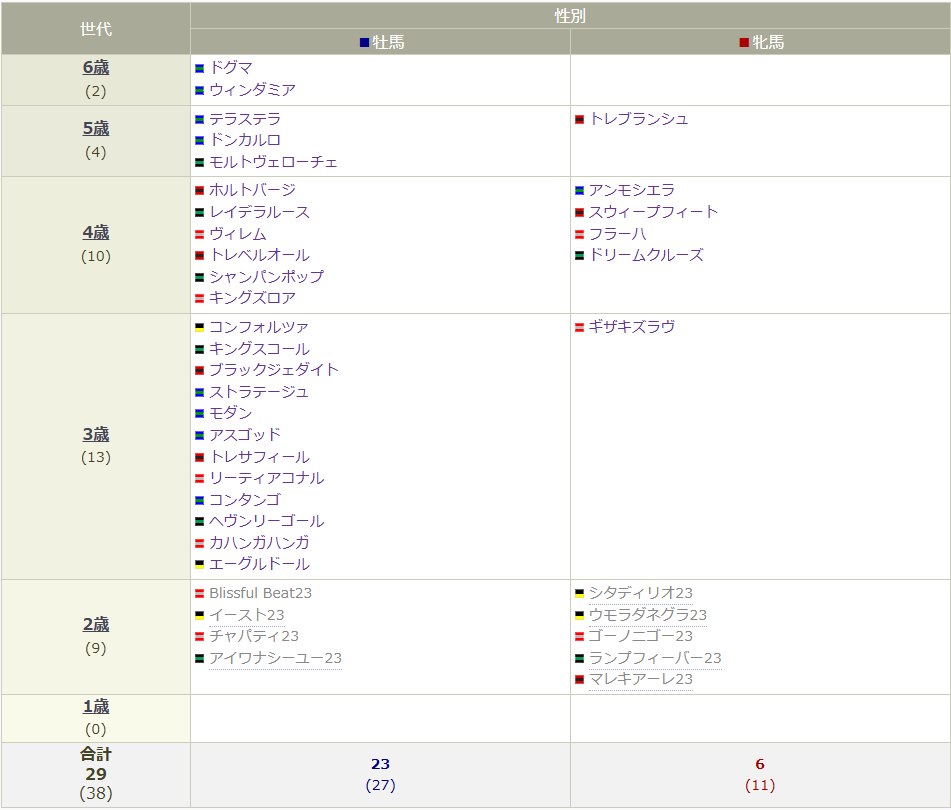Screen dimensions: 951x810
Task: Open the 3歳 generation link
Action: tap(96, 434)
